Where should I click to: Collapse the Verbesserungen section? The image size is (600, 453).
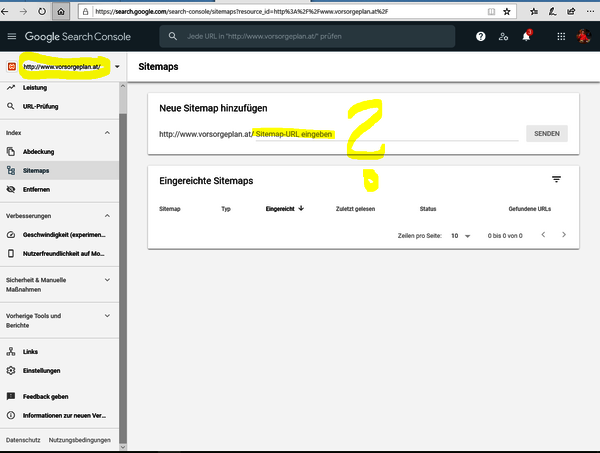tap(108, 216)
